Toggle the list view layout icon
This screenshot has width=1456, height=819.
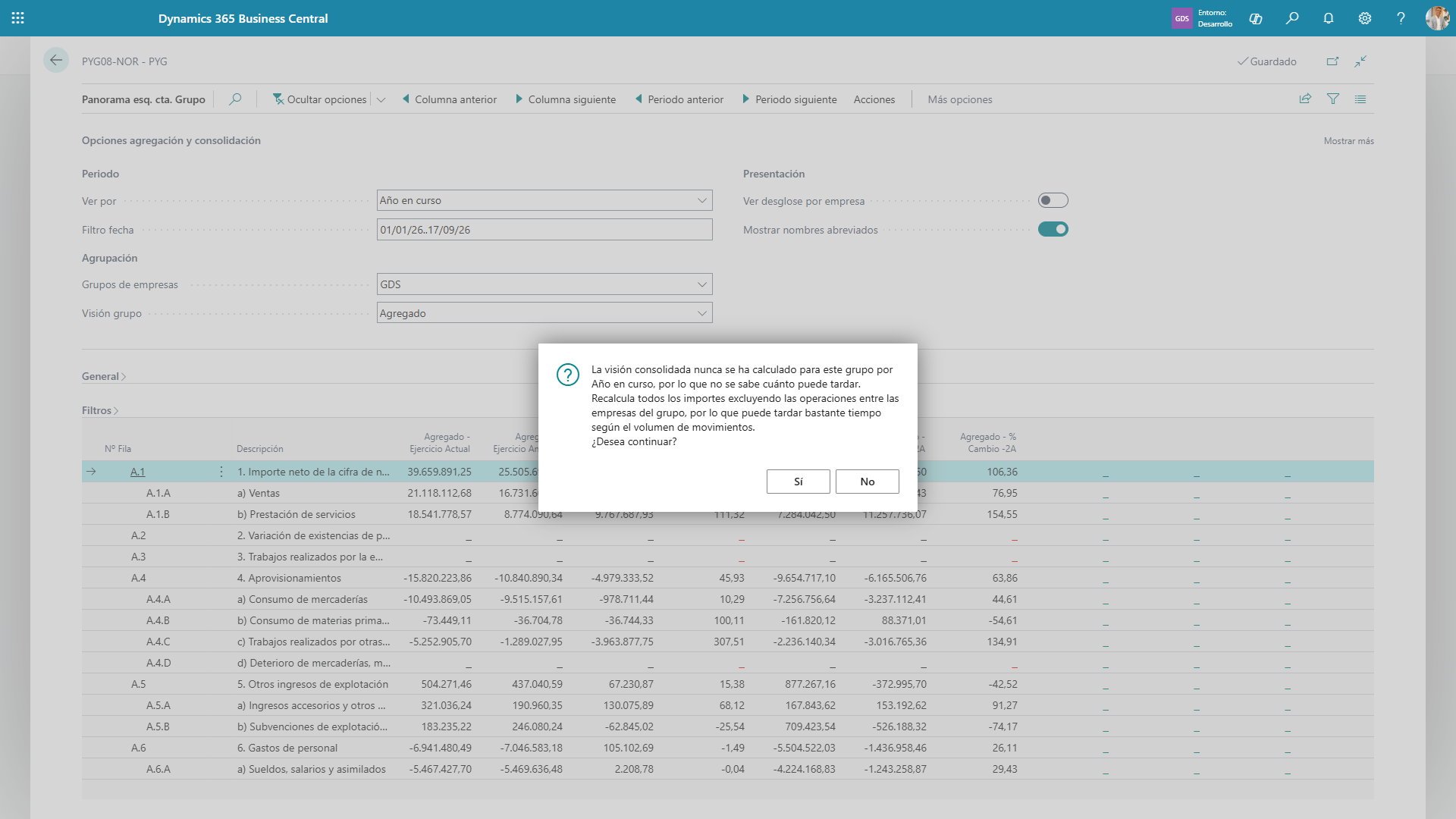coord(1360,99)
